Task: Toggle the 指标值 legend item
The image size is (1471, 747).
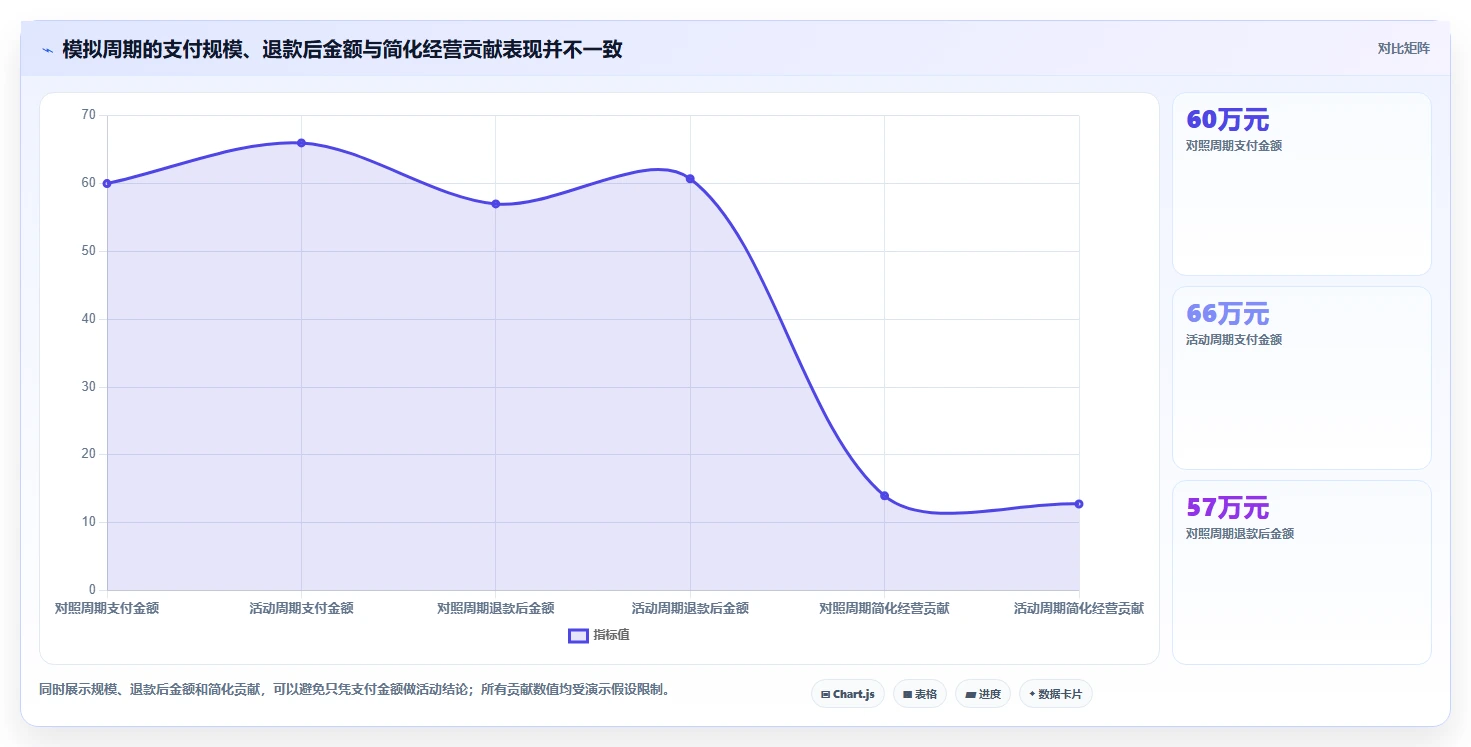Action: tap(599, 635)
